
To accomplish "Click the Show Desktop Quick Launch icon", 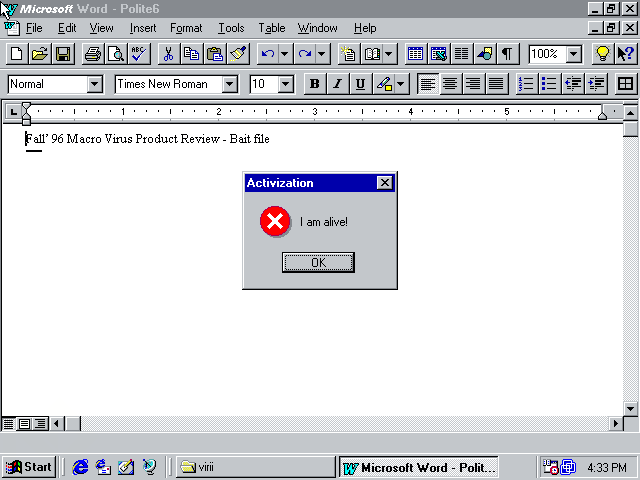I will coord(126,467).
